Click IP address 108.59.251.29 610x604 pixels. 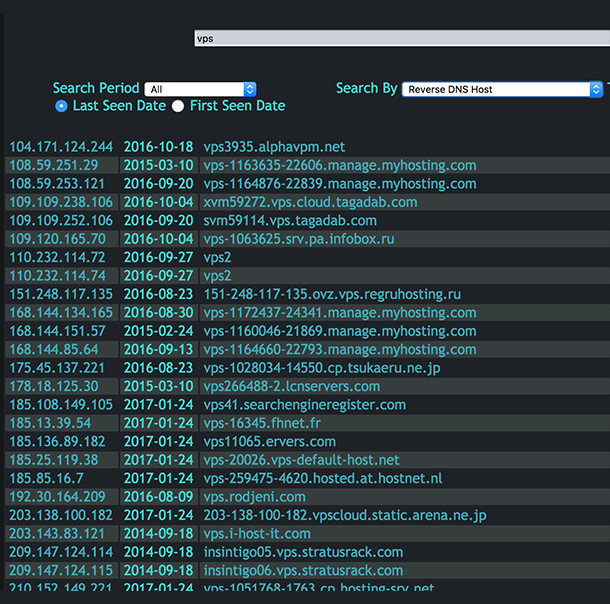click(x=54, y=165)
